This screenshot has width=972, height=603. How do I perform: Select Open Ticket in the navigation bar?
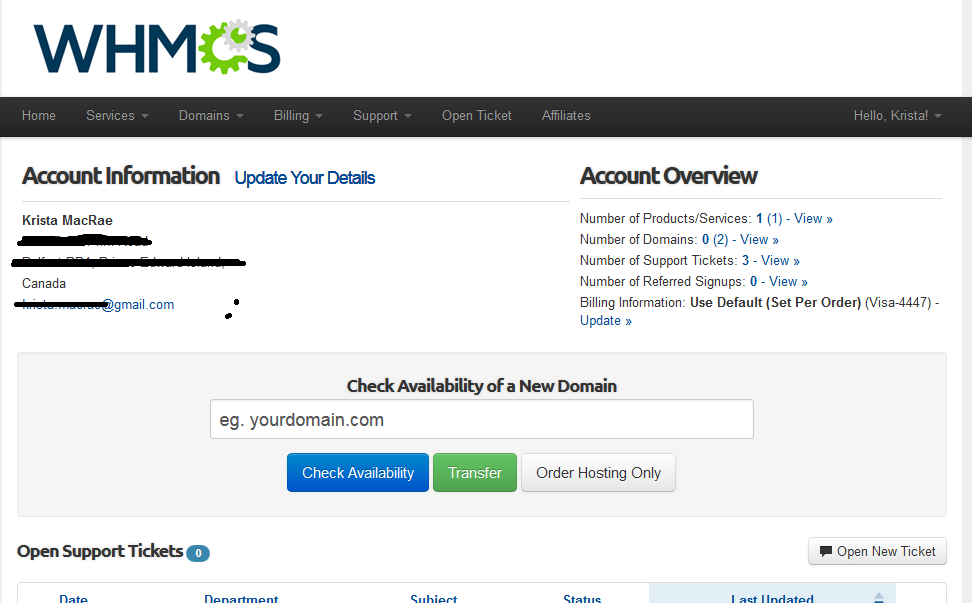click(477, 116)
